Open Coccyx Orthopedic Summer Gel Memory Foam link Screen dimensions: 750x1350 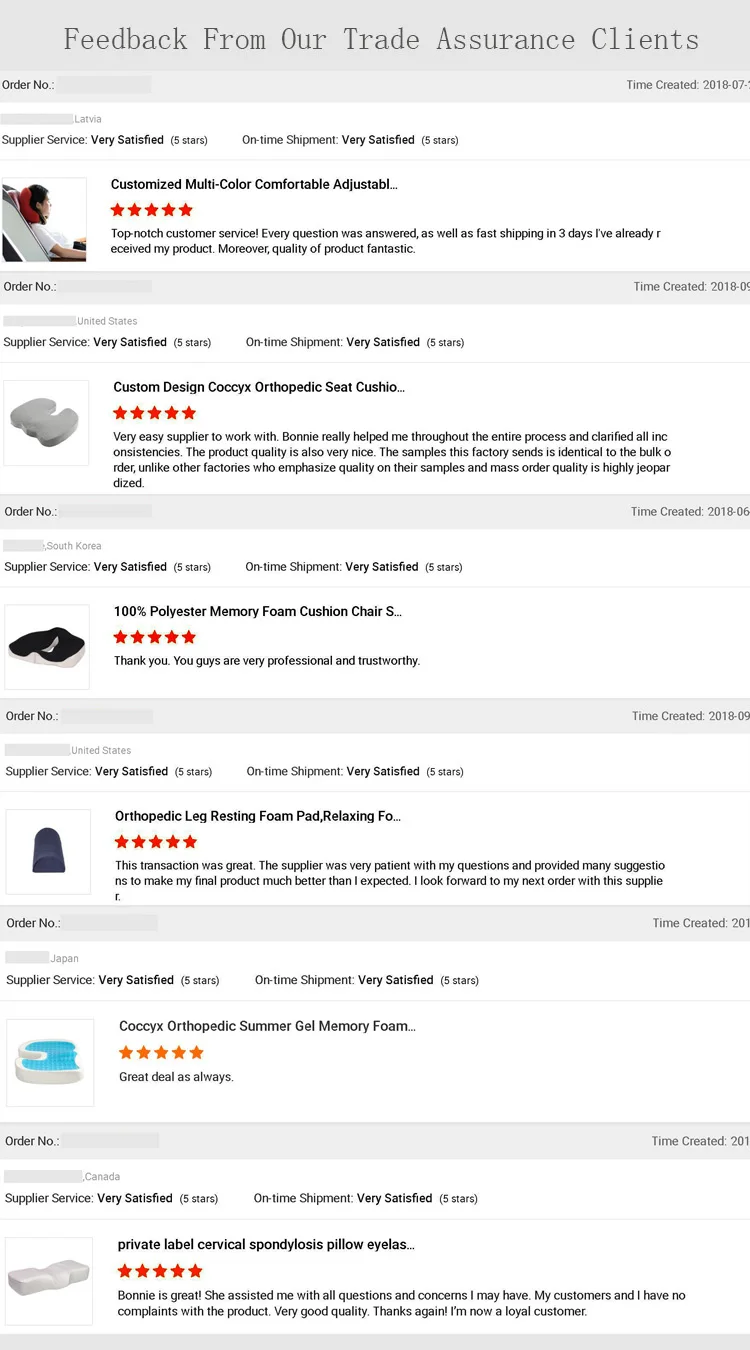[x=267, y=1026]
